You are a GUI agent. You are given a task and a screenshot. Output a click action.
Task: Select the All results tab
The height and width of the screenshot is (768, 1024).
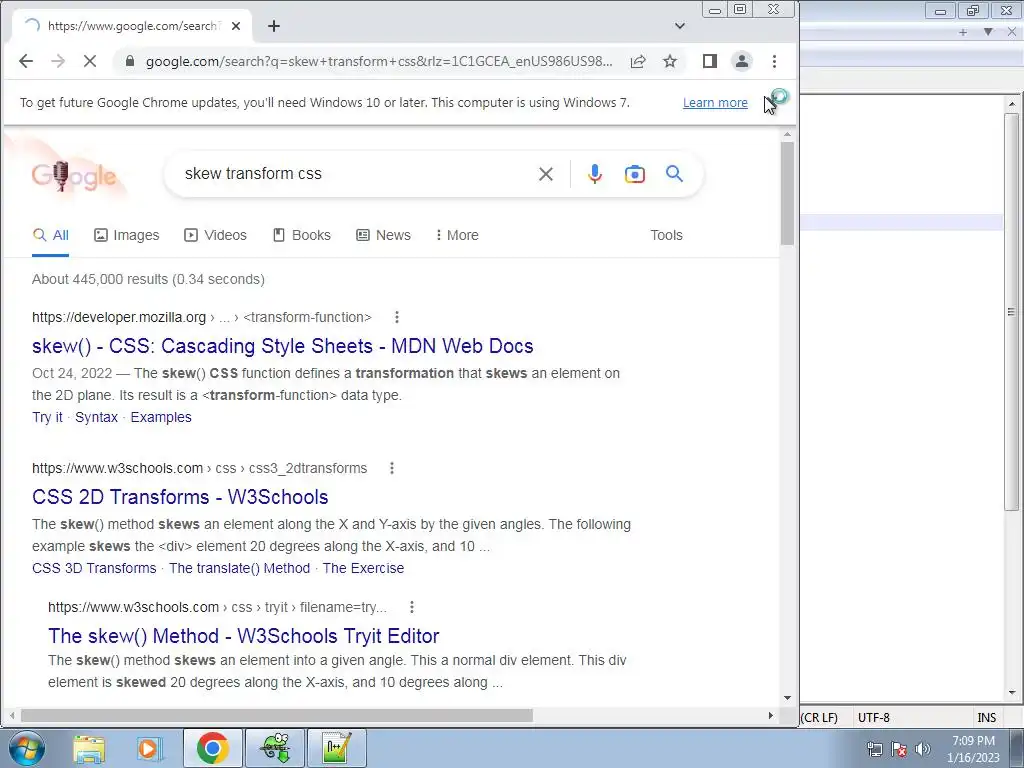pos(51,235)
